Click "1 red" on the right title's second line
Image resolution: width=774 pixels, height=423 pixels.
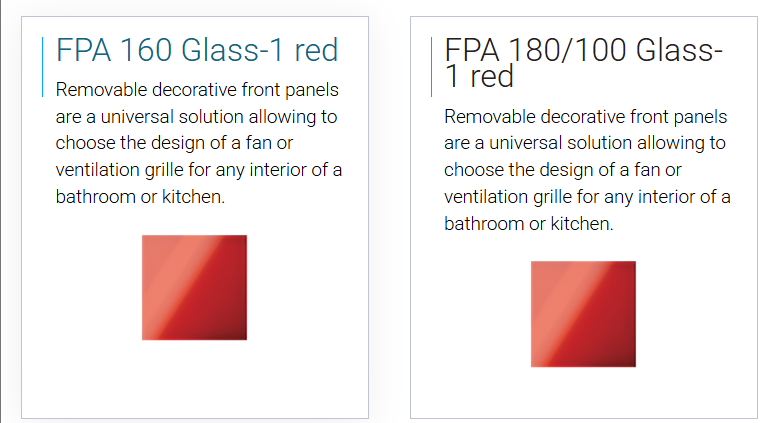pyautogui.click(x=479, y=77)
